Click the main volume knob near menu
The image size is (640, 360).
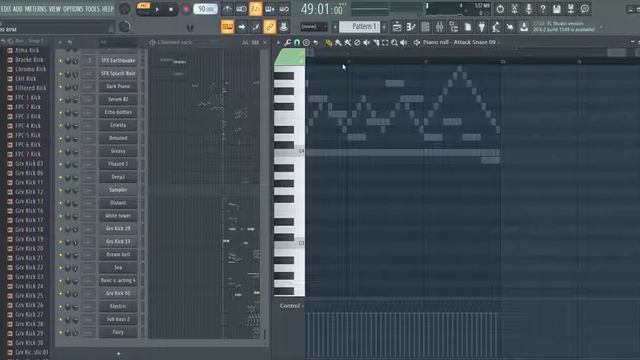[124, 9]
